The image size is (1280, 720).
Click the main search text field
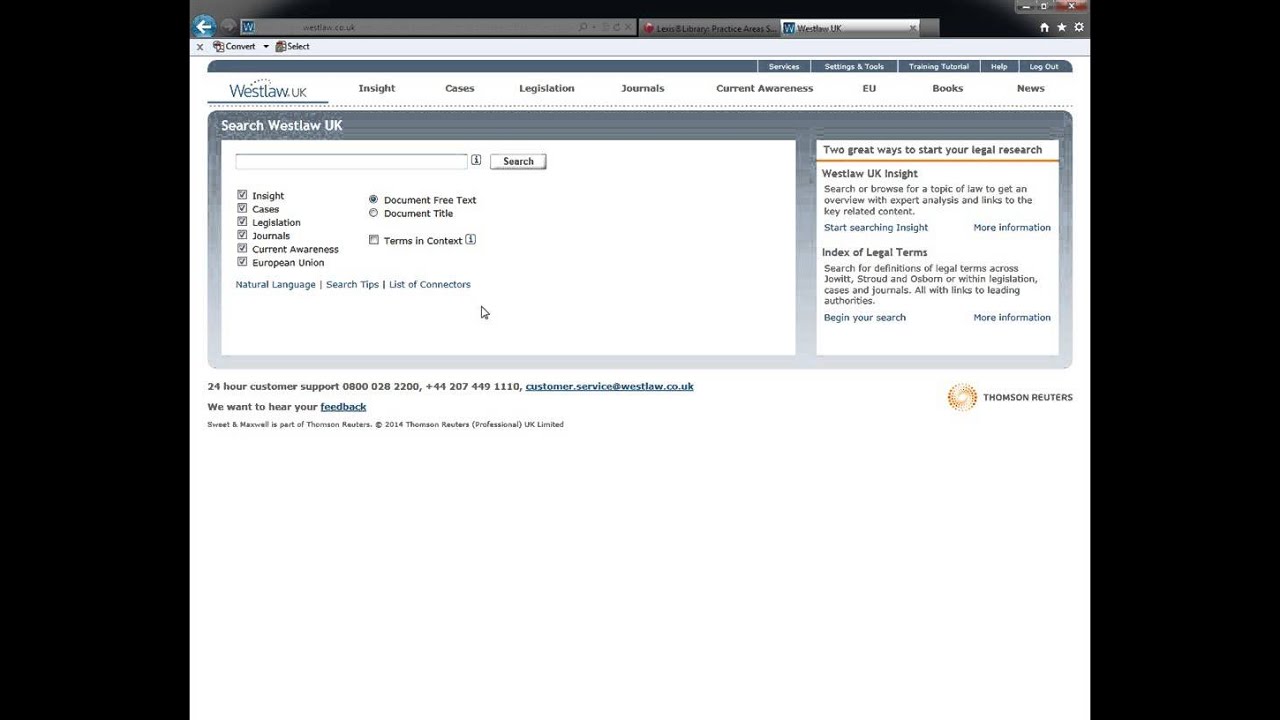[351, 161]
